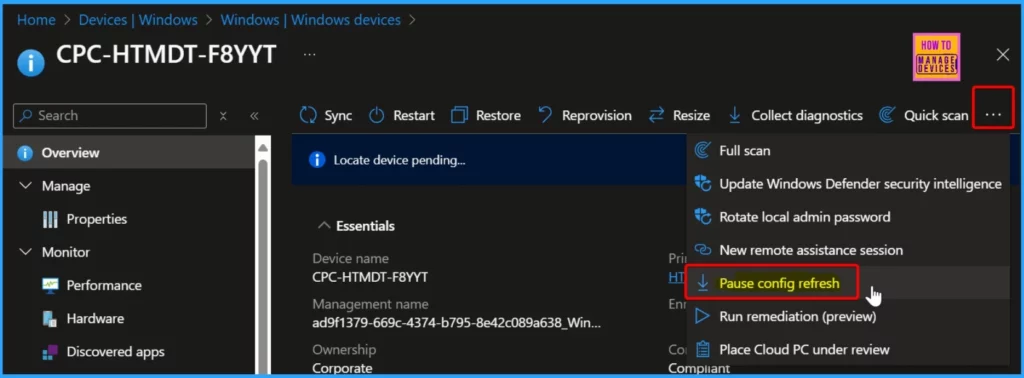This screenshot has width=1024, height=378.
Task: Click the Hardware icon in sidebar
Action: point(50,319)
